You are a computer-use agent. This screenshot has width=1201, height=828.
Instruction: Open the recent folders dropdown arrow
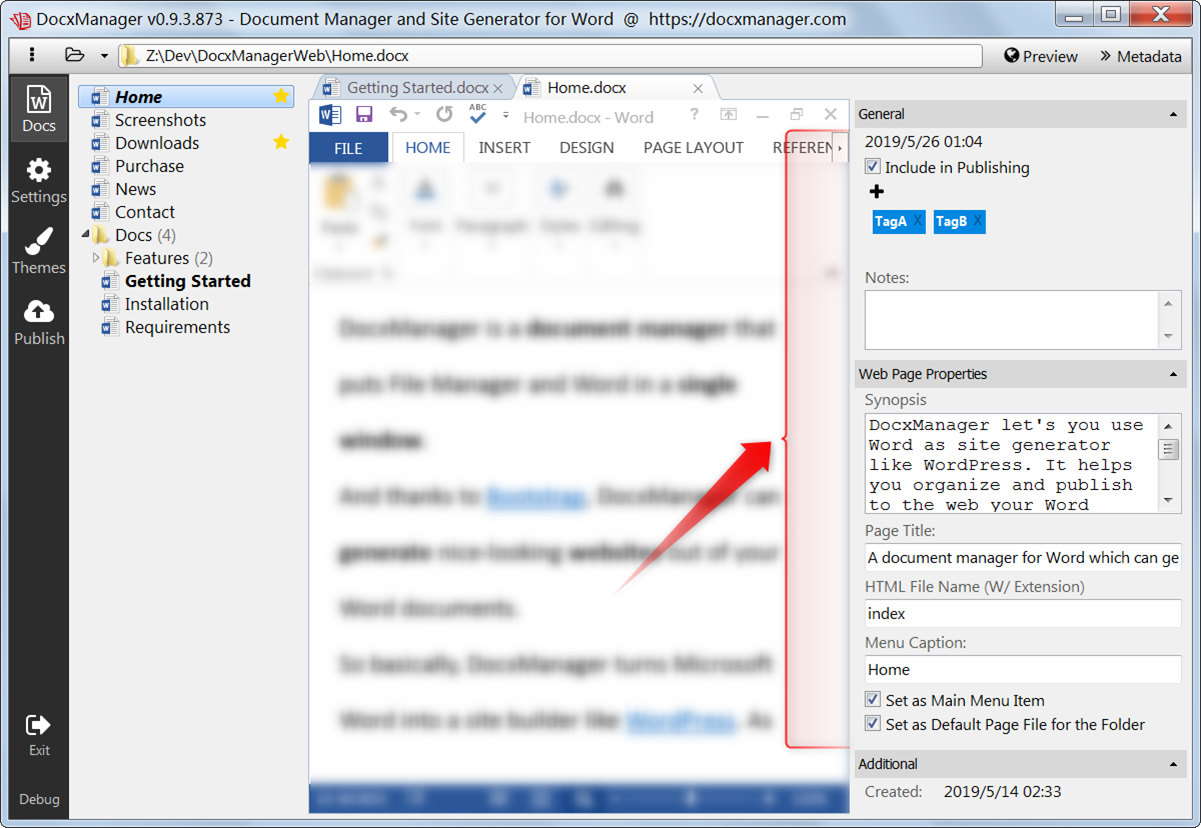103,56
